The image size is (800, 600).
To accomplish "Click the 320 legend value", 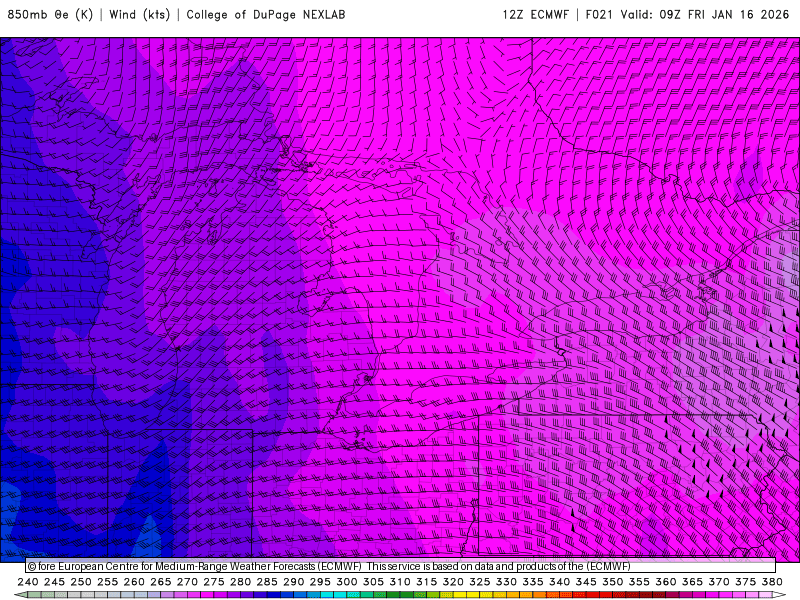I will [x=453, y=582].
